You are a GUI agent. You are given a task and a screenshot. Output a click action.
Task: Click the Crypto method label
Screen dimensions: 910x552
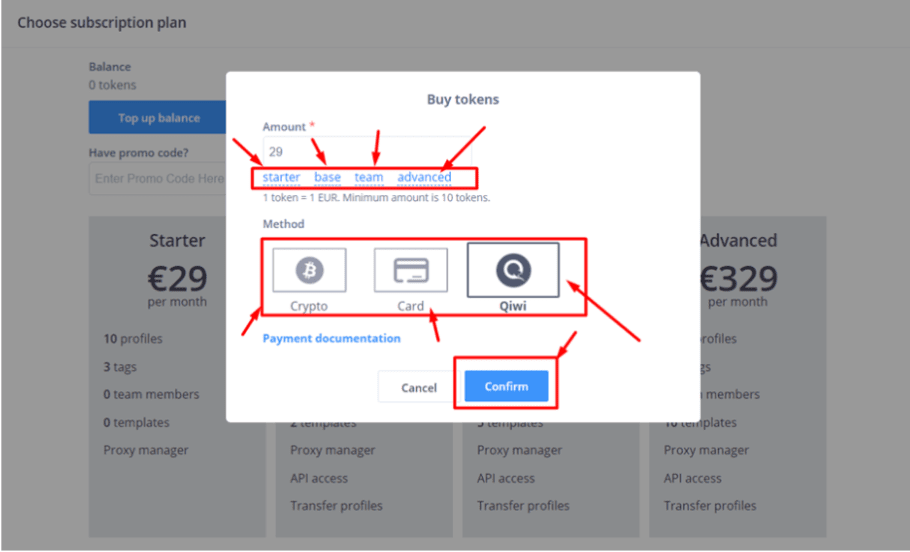309,306
